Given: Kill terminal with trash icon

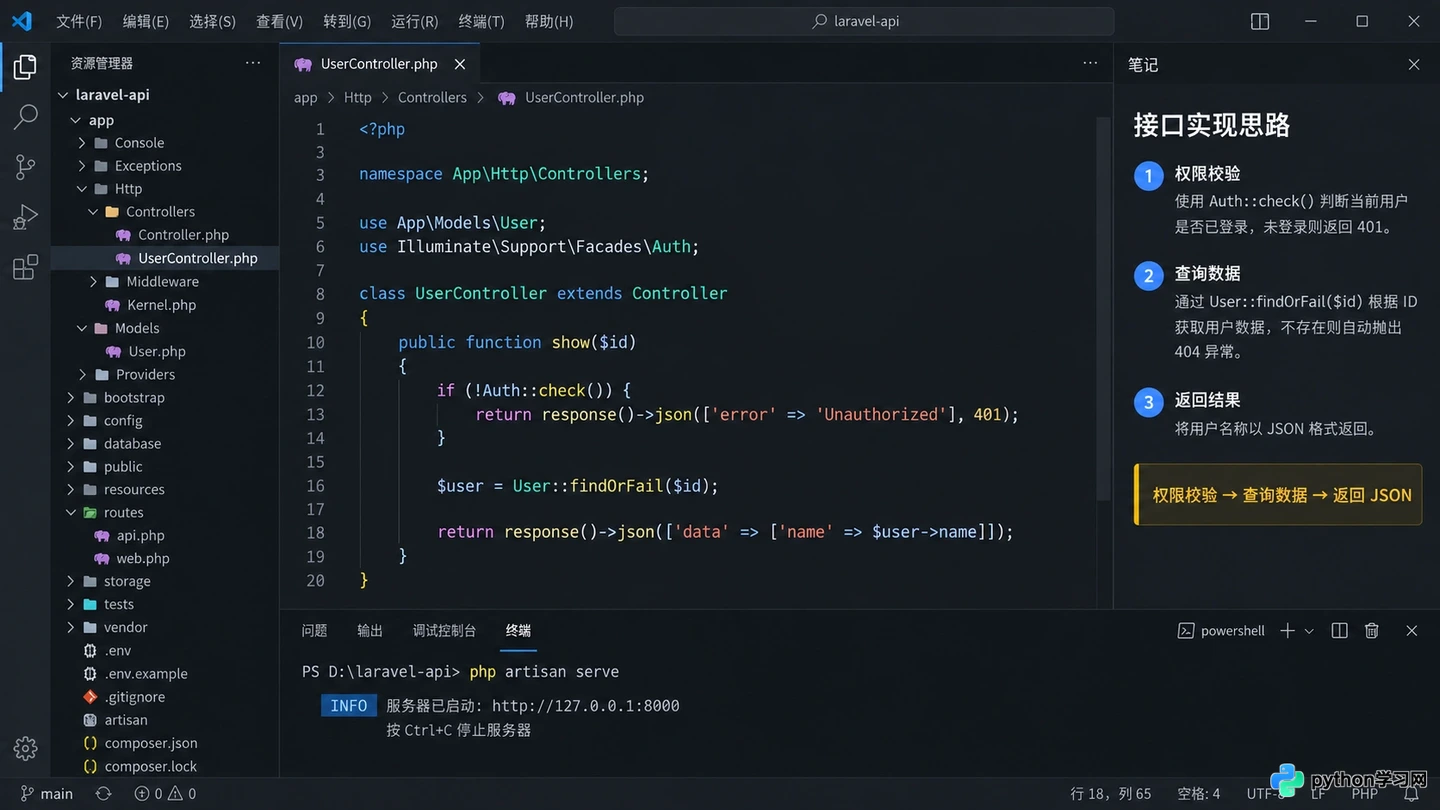Looking at the screenshot, I should [1372, 630].
